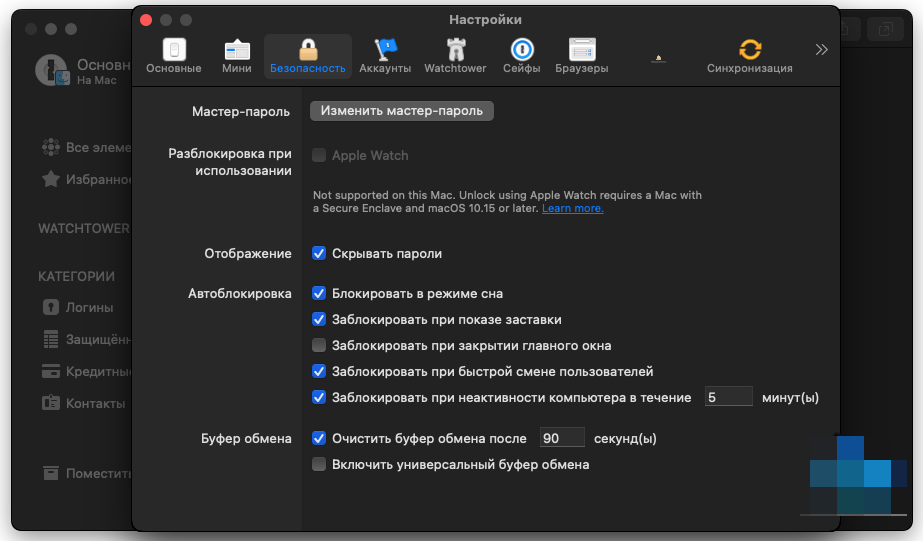This screenshot has height=541, width=923.
Task: Enable Заблокировать при закрытии главного окна
Action: click(319, 346)
